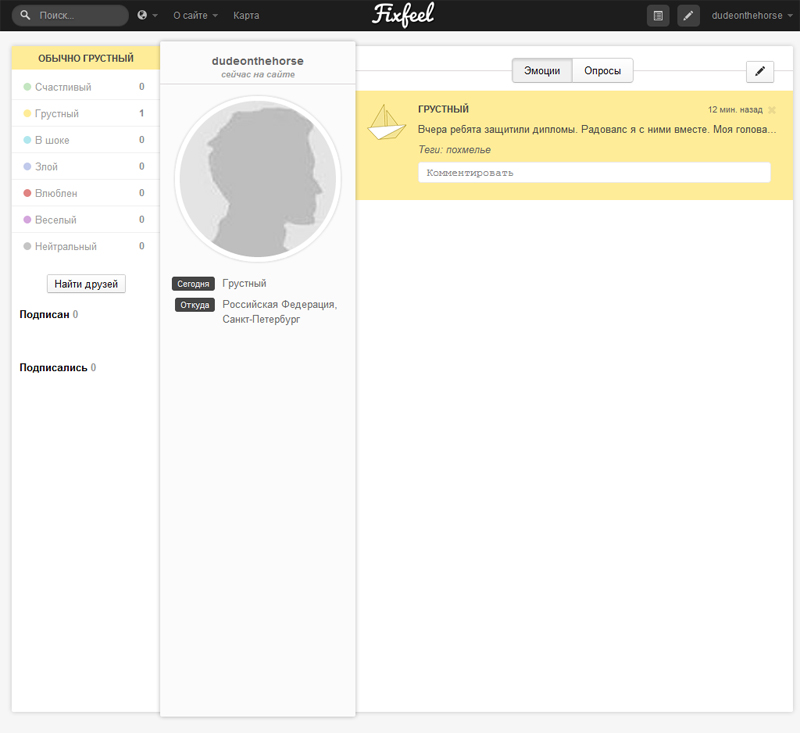Click the Найти друзей button
This screenshot has width=800, height=733.
[86, 284]
